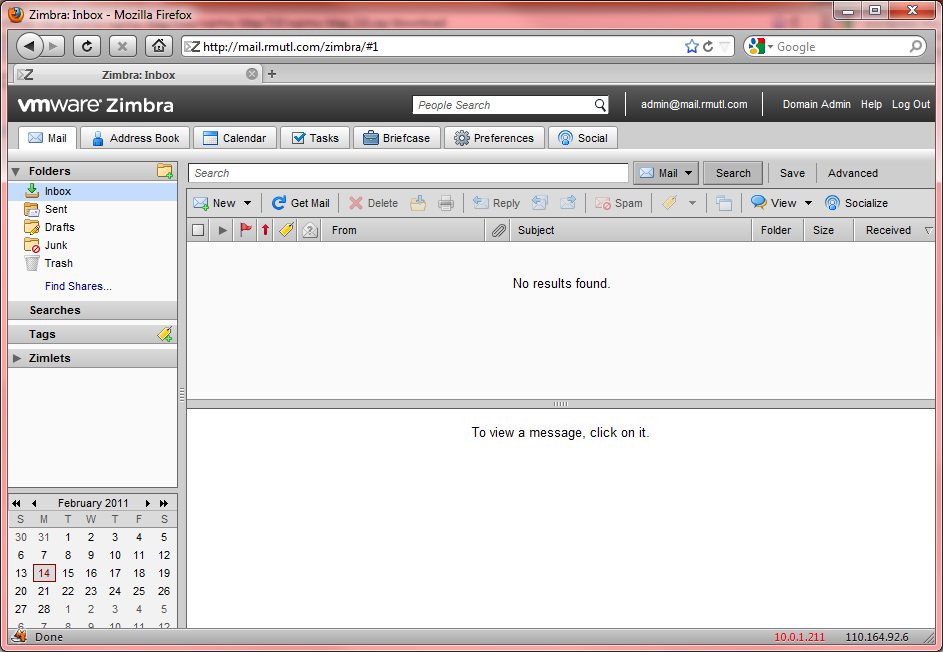Click the Move to folder icon
Screen dimensions: 943x652
pyautogui.click(x=723, y=203)
